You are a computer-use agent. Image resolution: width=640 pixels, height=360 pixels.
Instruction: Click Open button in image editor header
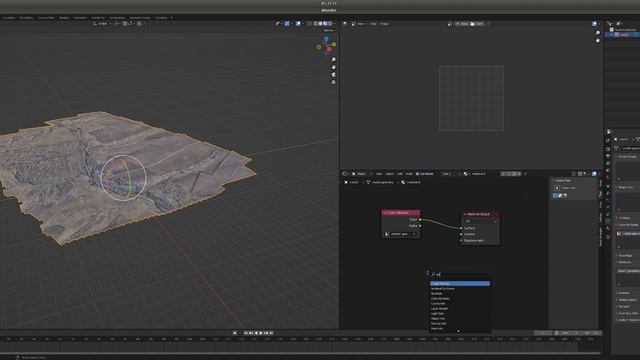pyautogui.click(x=477, y=24)
